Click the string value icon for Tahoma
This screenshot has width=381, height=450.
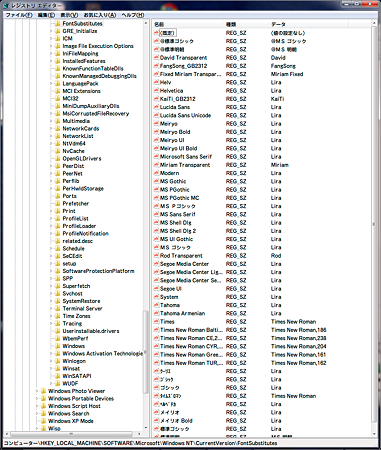pyautogui.click(x=156, y=305)
